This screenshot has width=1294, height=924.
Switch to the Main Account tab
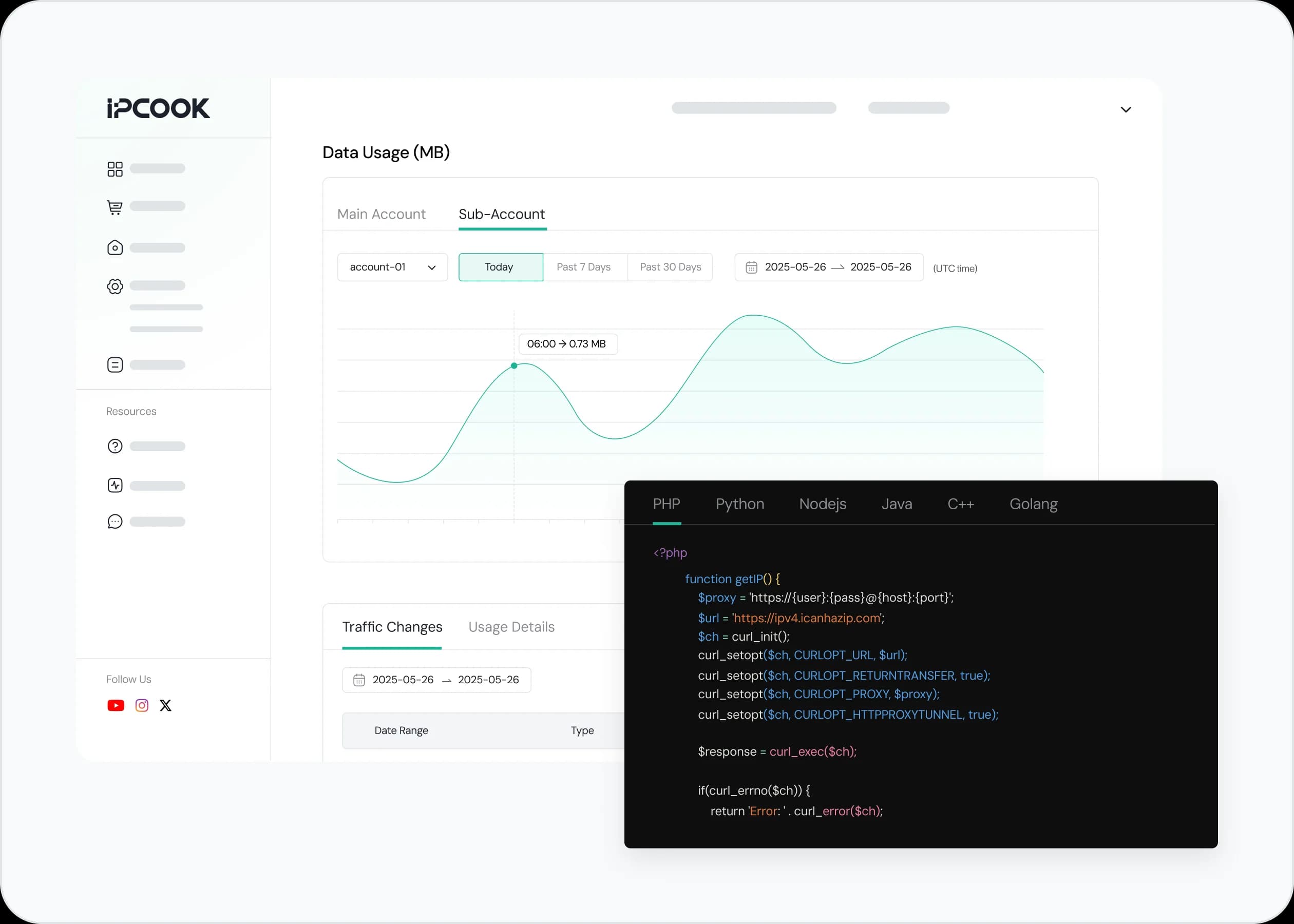click(x=381, y=215)
